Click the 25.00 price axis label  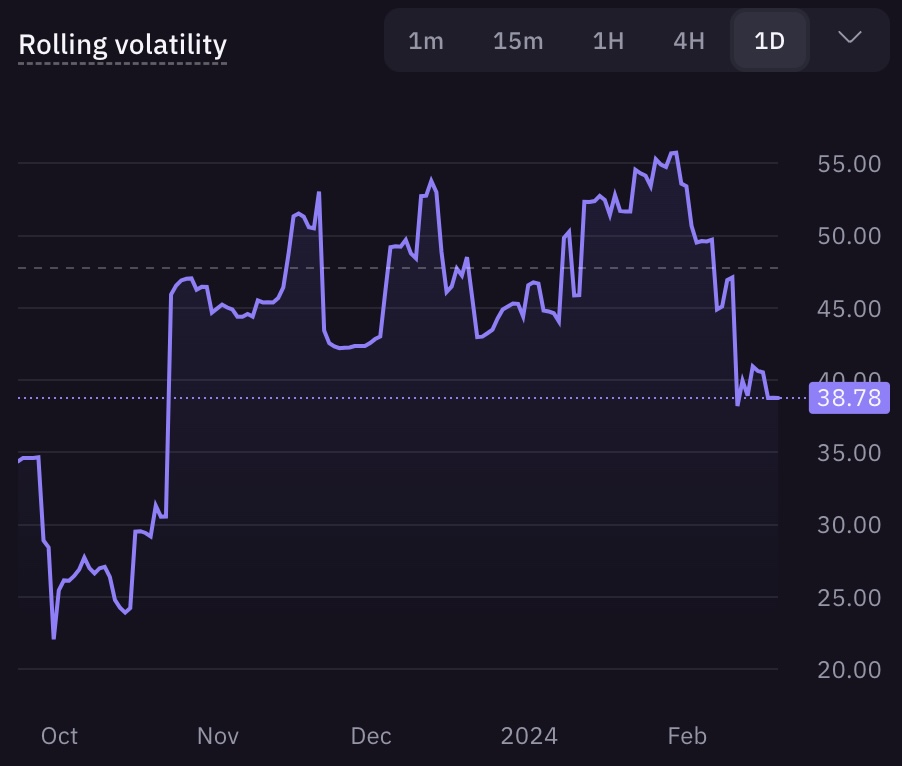849,598
